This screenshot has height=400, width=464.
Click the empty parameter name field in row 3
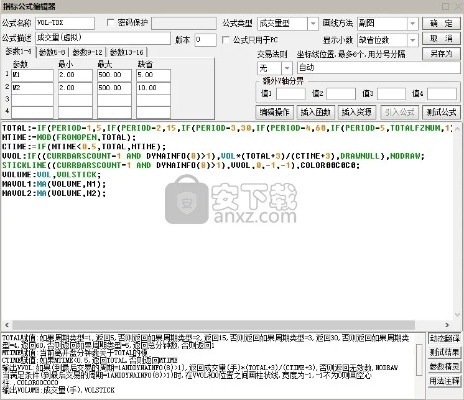(x=32, y=100)
